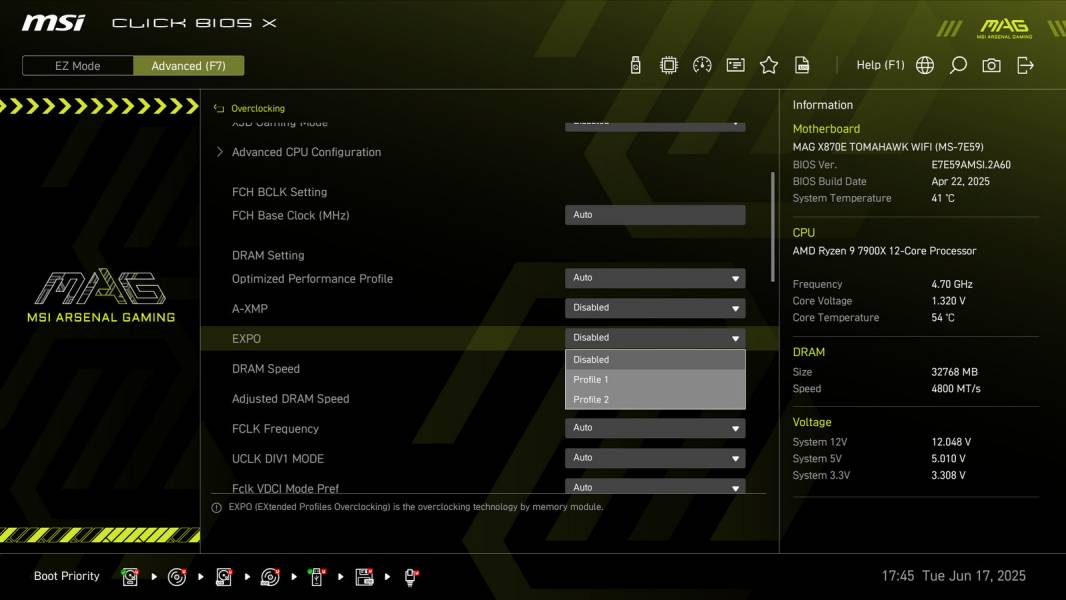
Task: Click the 17:45 date and time display
Action: tap(953, 576)
